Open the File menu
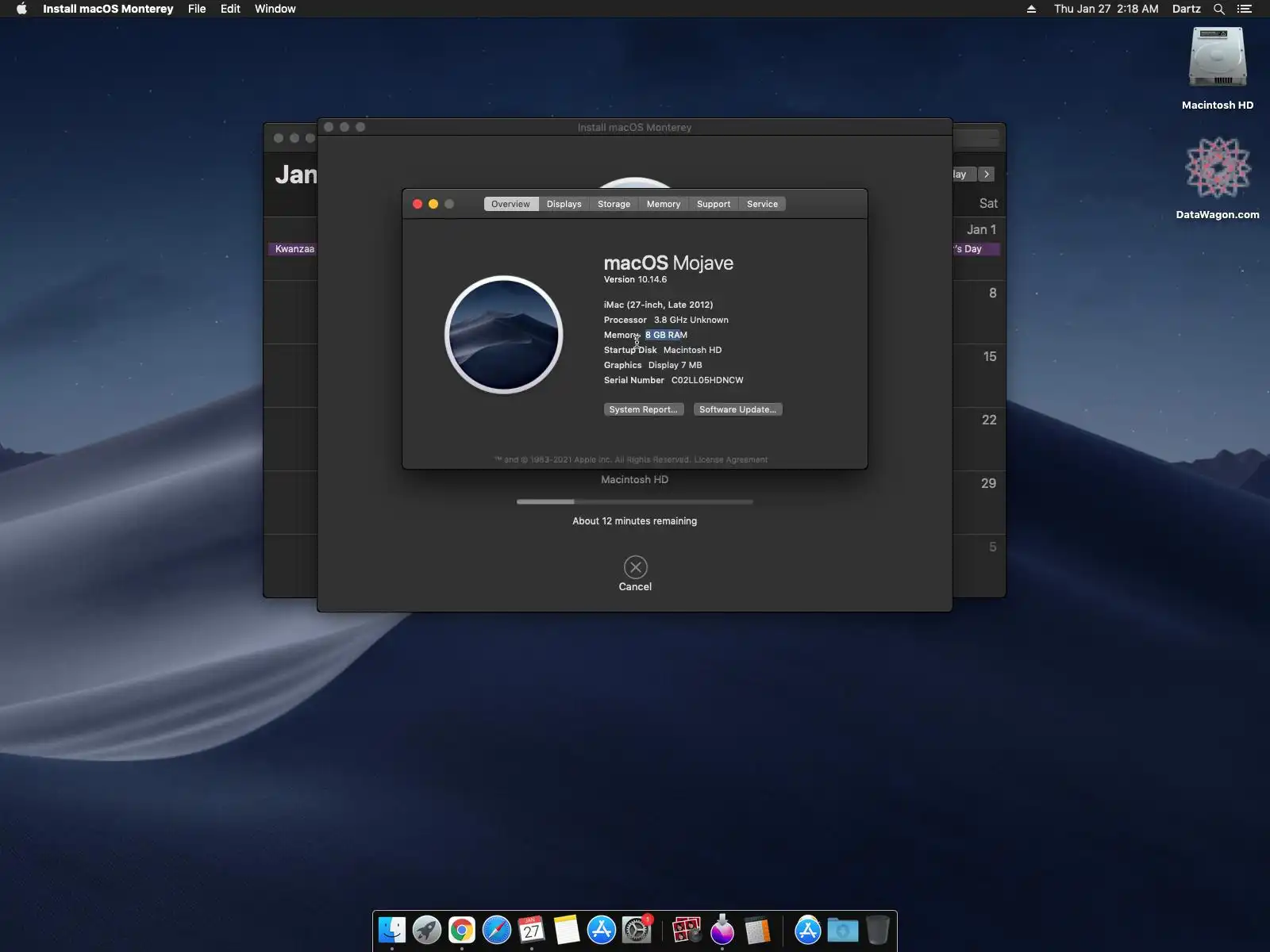This screenshot has width=1270, height=952. click(197, 9)
